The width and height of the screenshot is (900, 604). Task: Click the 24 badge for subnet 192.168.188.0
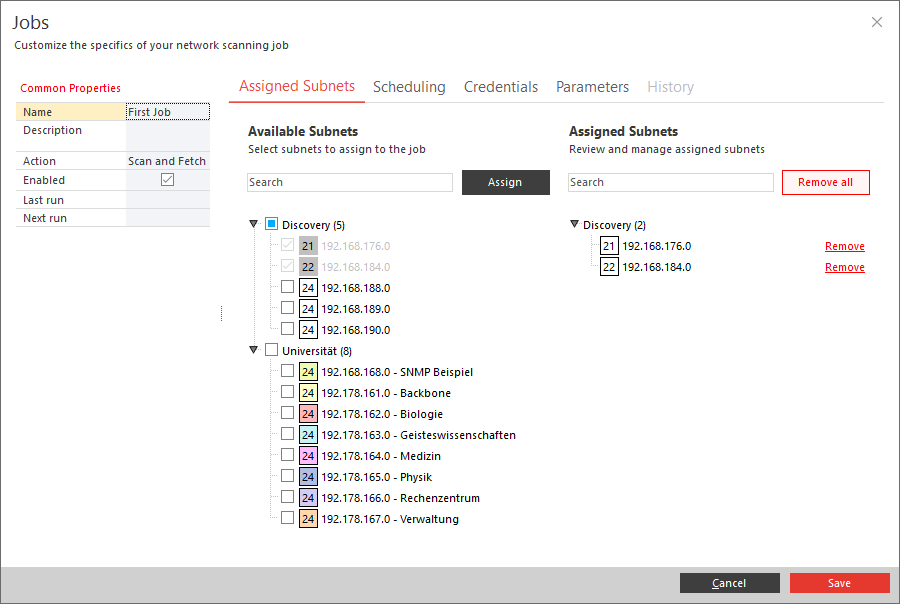tap(308, 288)
